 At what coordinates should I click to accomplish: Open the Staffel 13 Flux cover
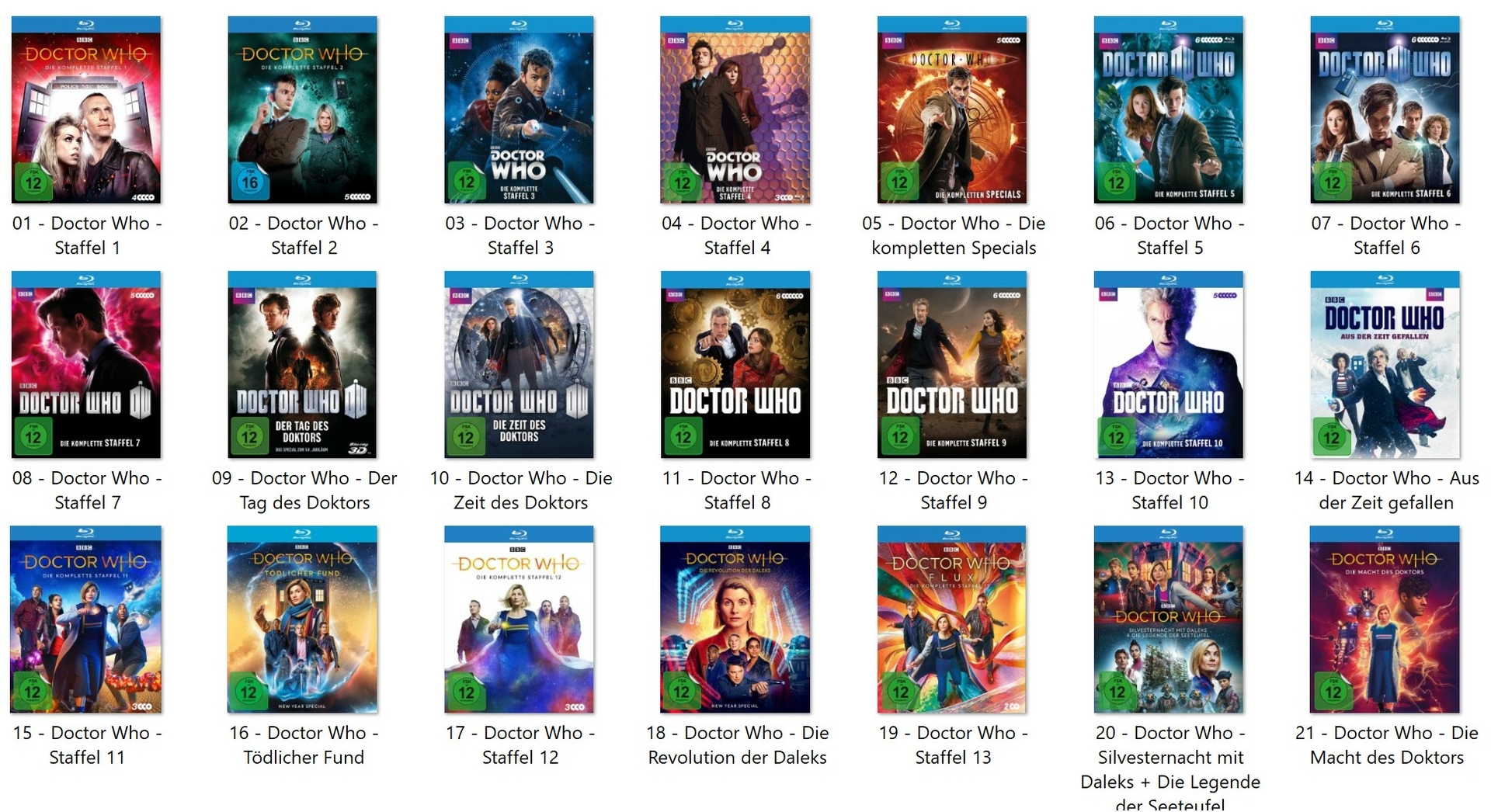pos(952,619)
